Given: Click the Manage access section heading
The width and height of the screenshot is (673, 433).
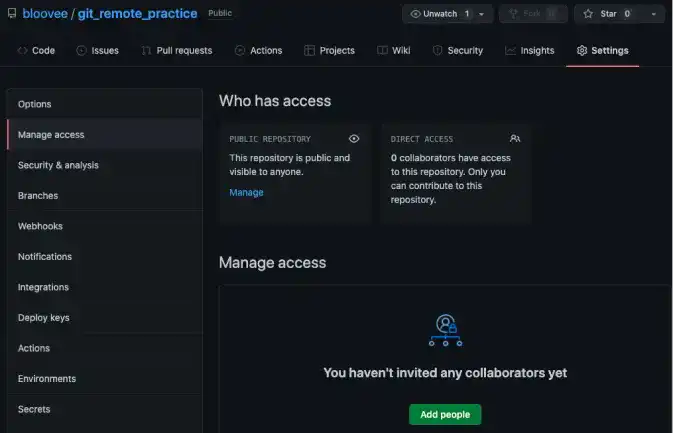Looking at the screenshot, I should click(273, 263).
